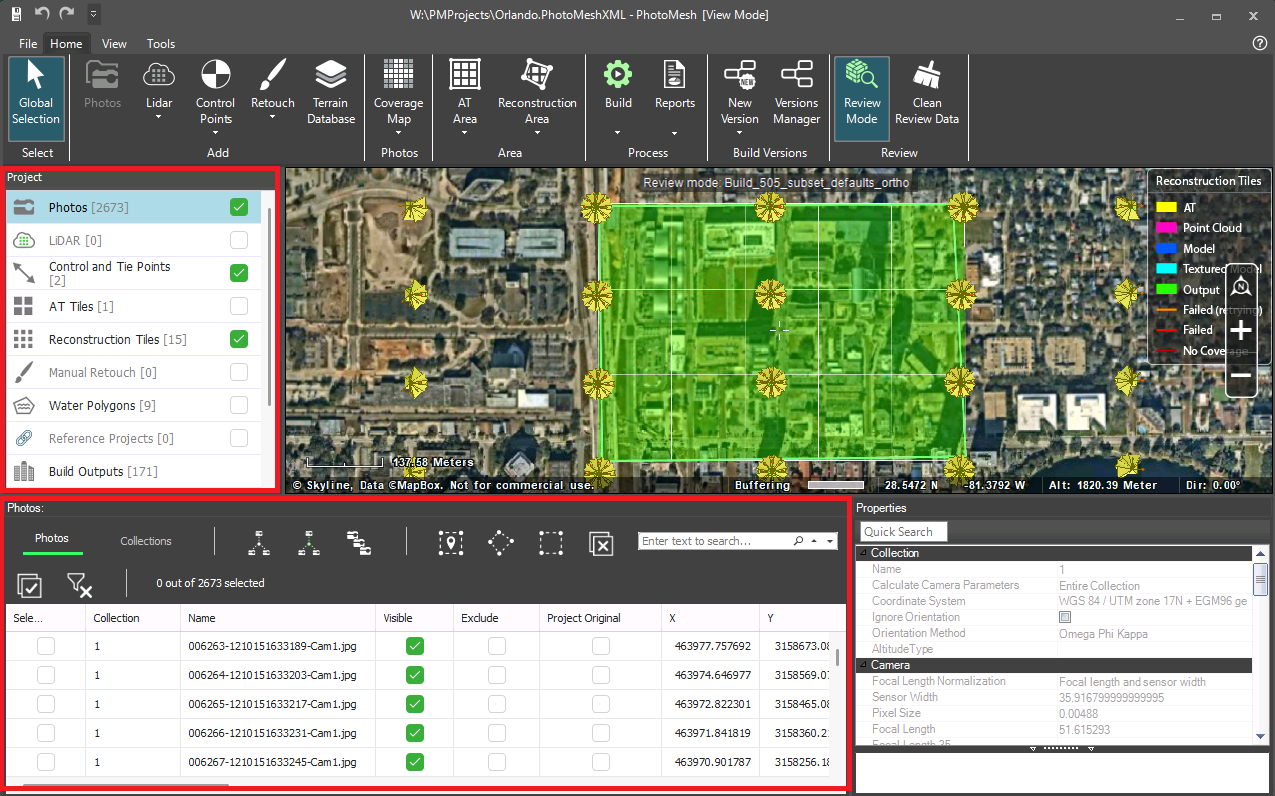The width and height of the screenshot is (1275, 796).
Task: Open the Help question mark icon
Action: 1260,43
